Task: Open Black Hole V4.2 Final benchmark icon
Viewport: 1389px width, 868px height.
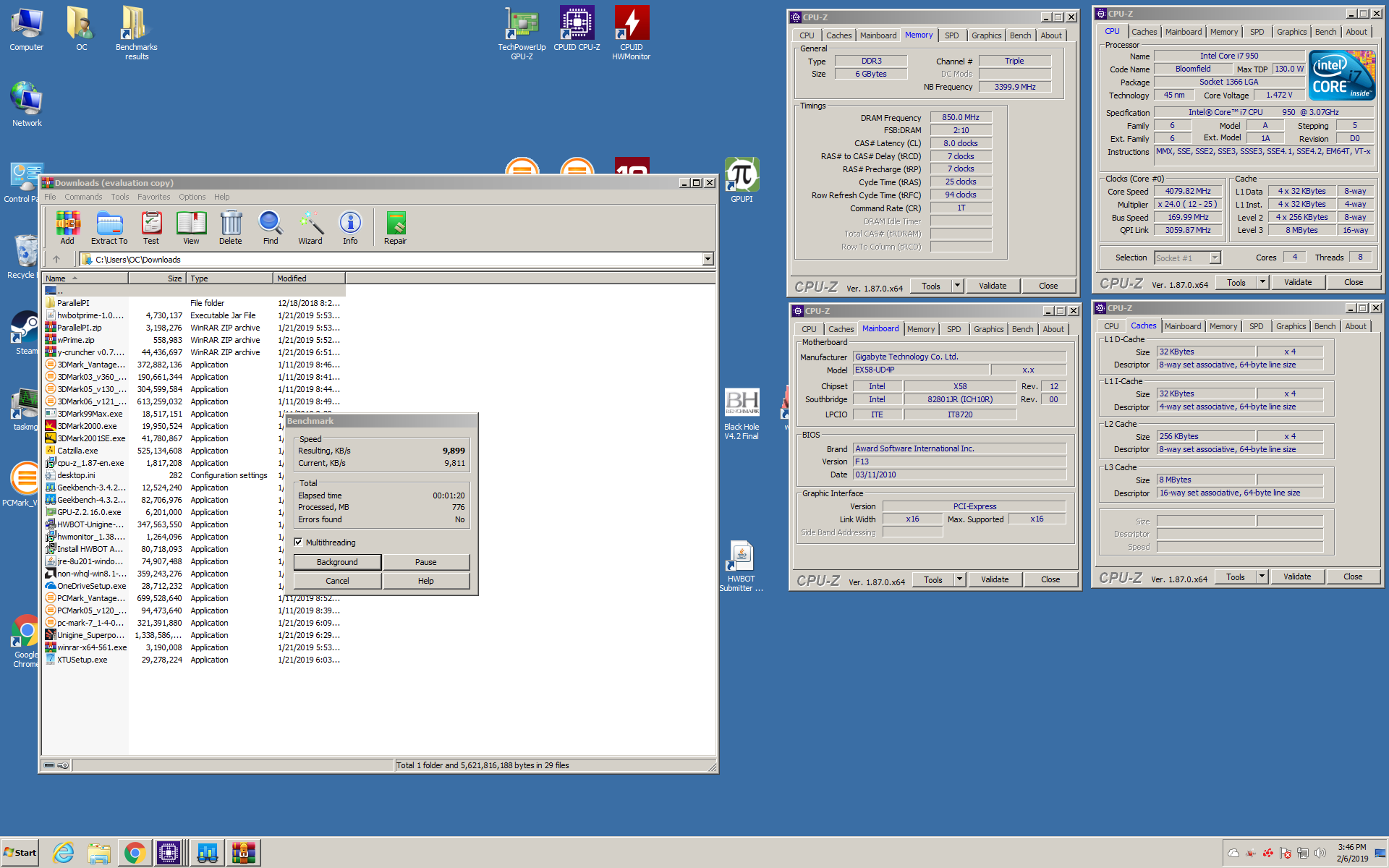Action: [x=742, y=414]
